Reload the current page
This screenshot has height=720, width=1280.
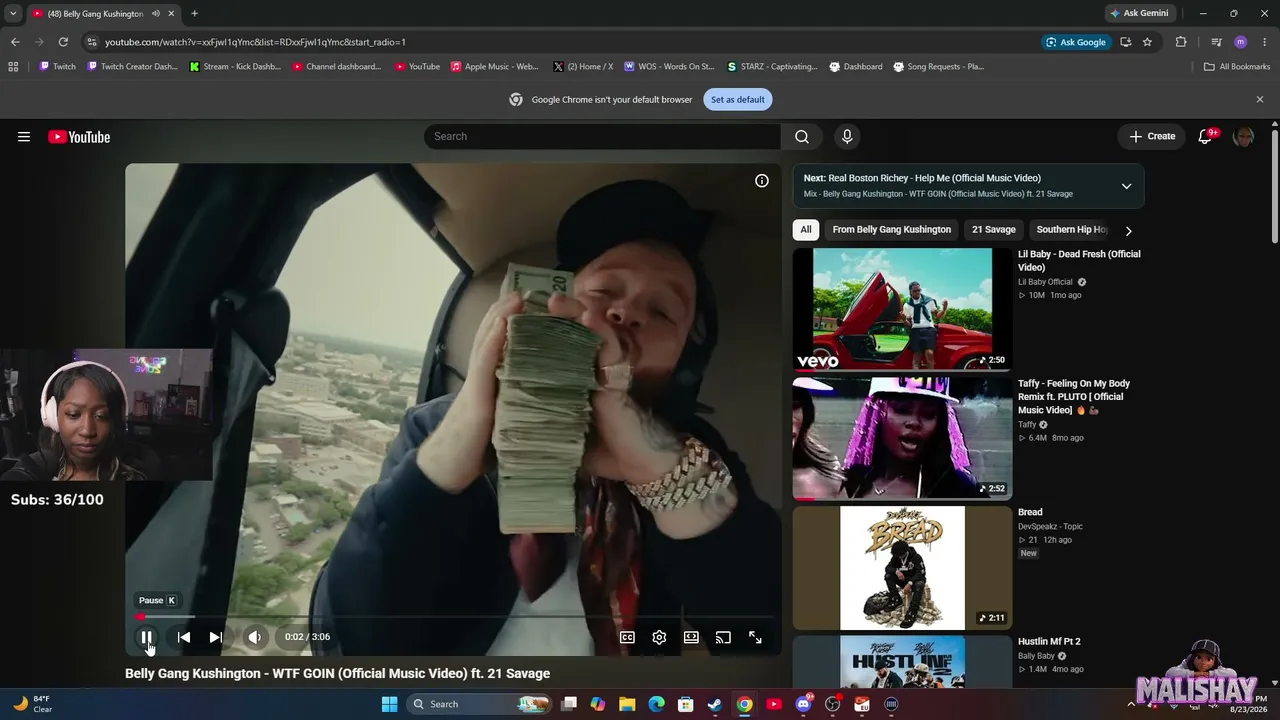[63, 42]
